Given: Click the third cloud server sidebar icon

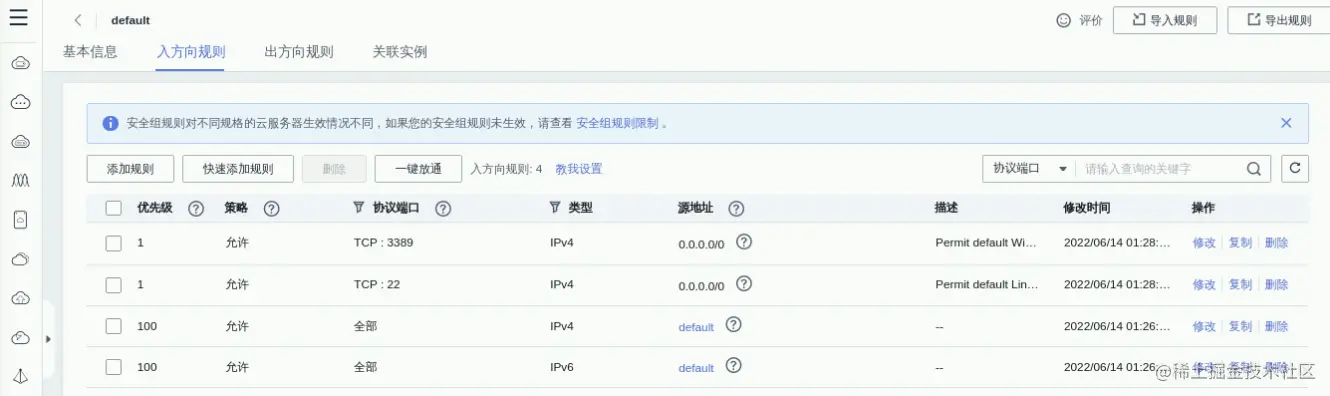Looking at the screenshot, I should tap(20, 141).
